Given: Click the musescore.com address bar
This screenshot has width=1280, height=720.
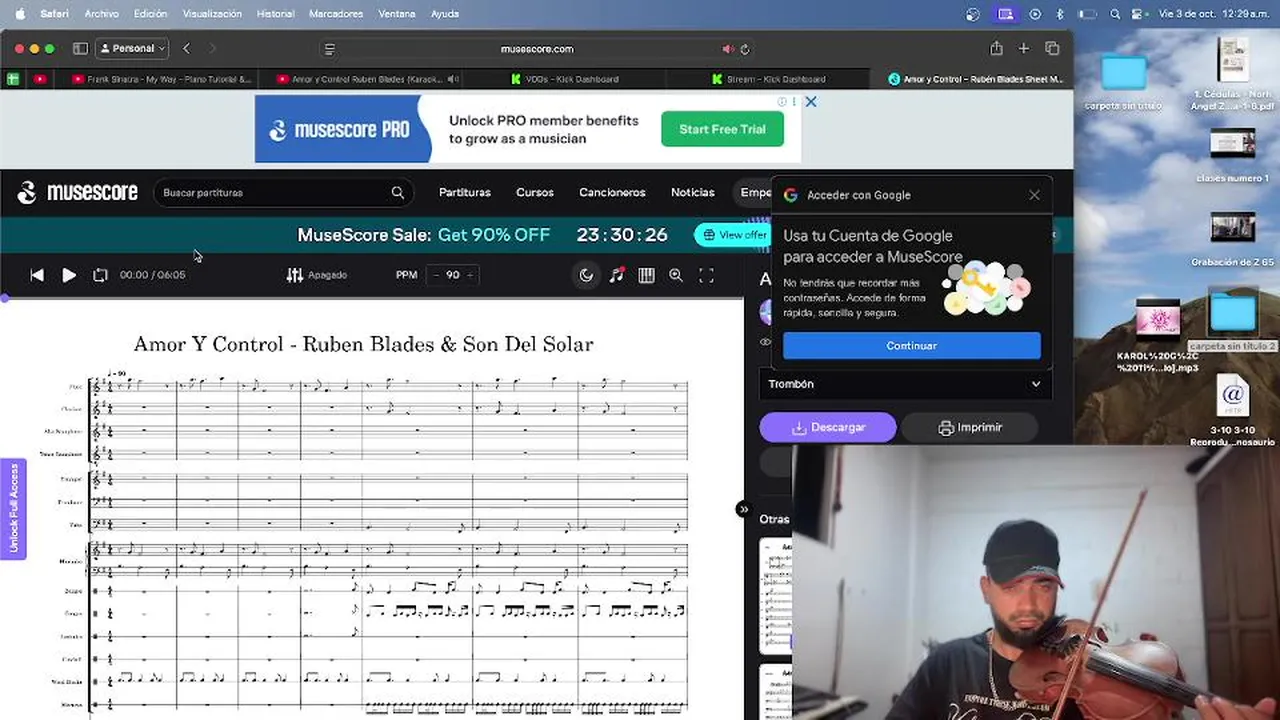Looking at the screenshot, I should pos(537,49).
